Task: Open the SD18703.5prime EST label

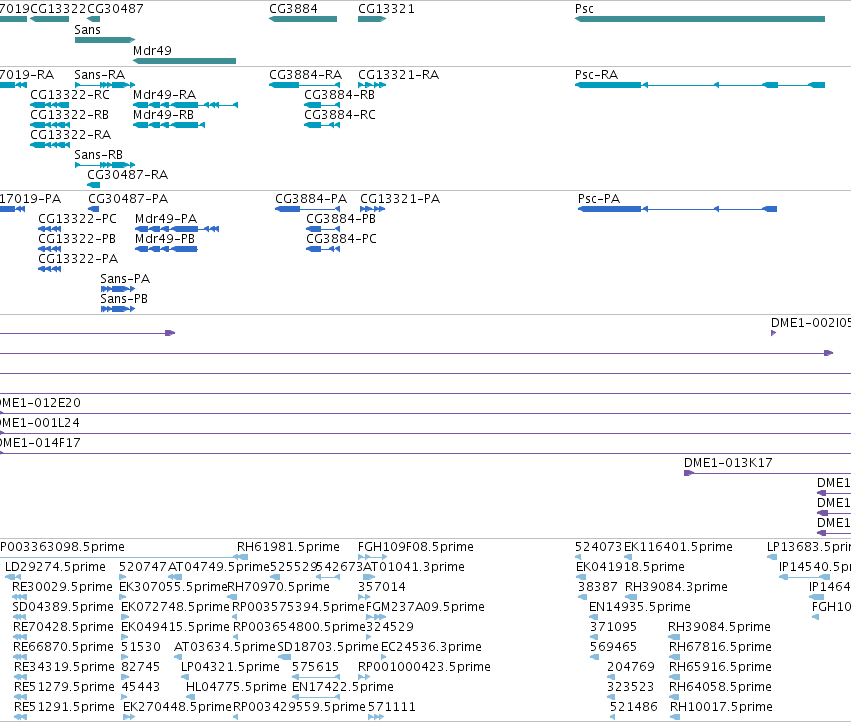Action: (x=328, y=647)
